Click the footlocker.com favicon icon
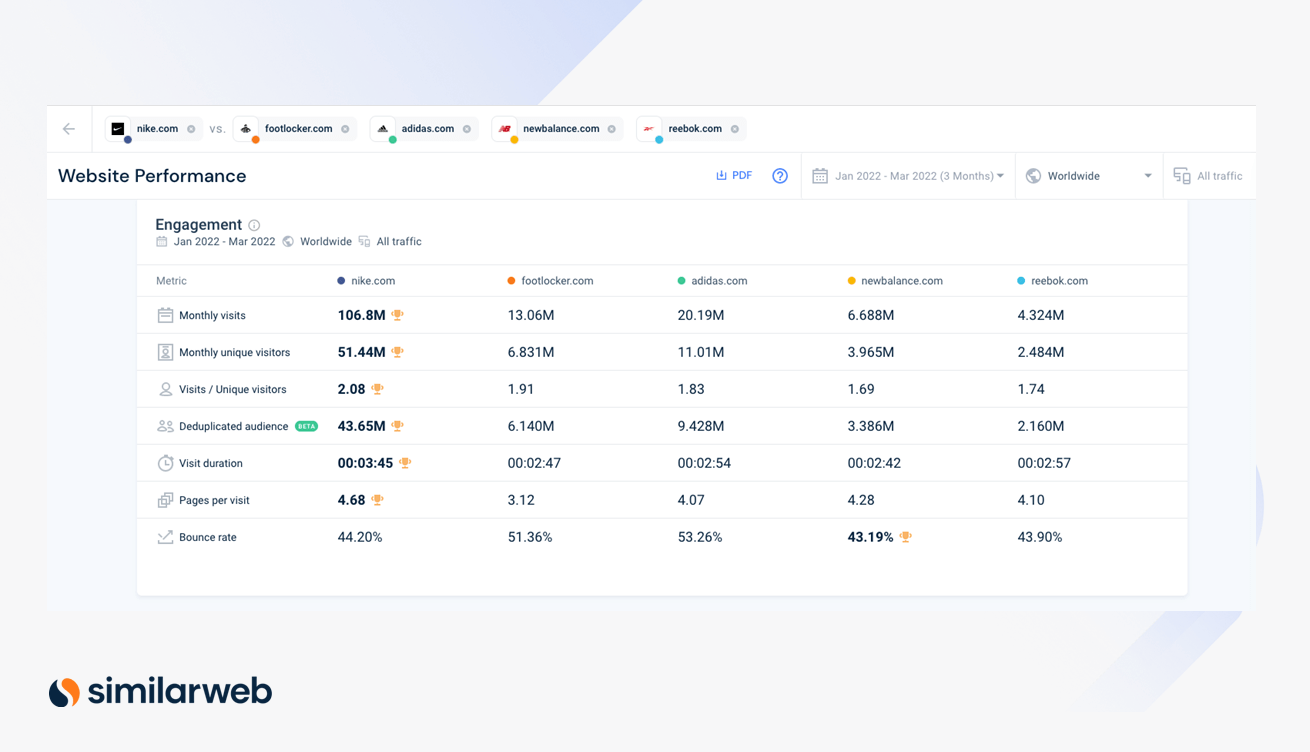1310x752 pixels. tap(246, 128)
